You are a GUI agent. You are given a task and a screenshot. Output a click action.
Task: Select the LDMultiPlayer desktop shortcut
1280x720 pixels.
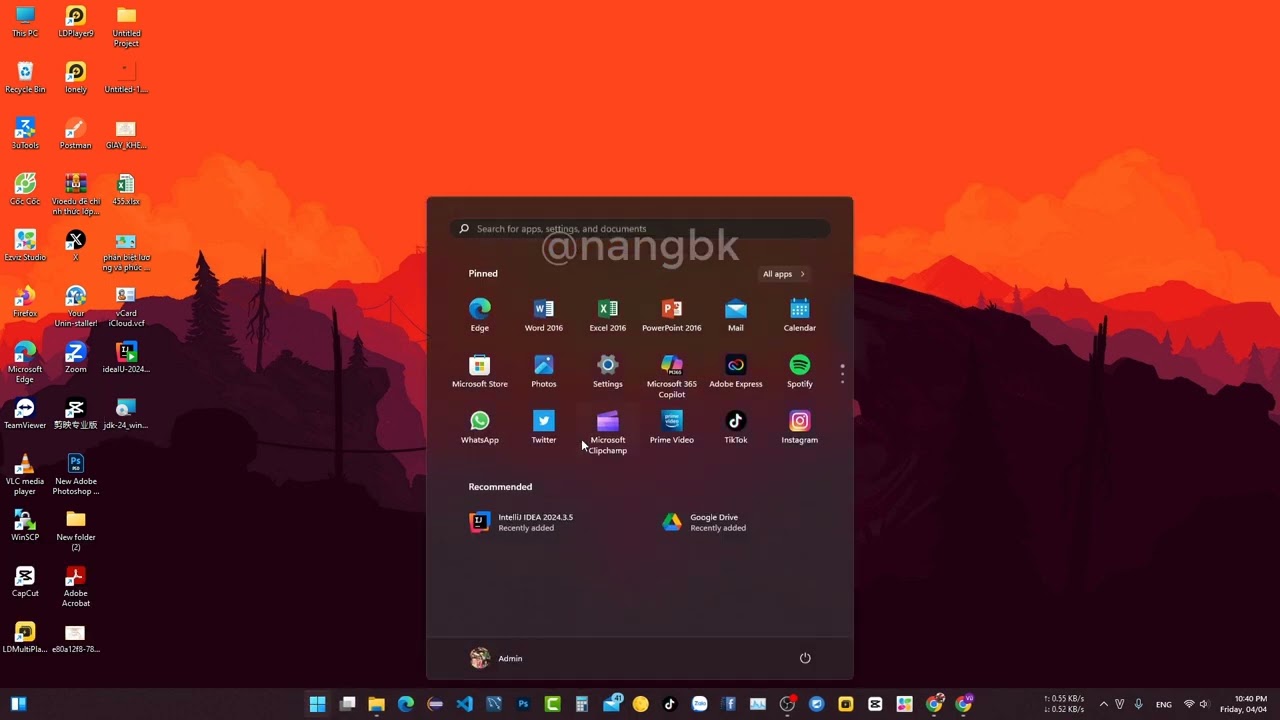tap(25, 638)
